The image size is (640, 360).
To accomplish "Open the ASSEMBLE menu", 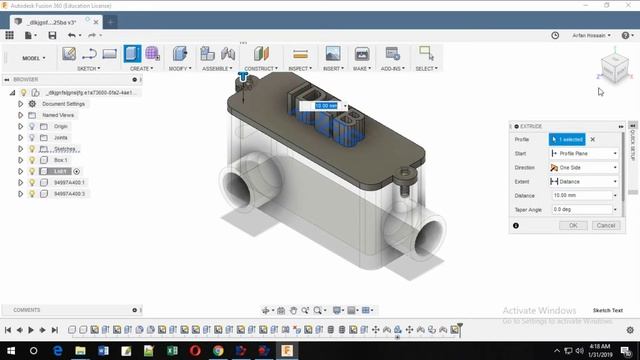I will pos(217,69).
